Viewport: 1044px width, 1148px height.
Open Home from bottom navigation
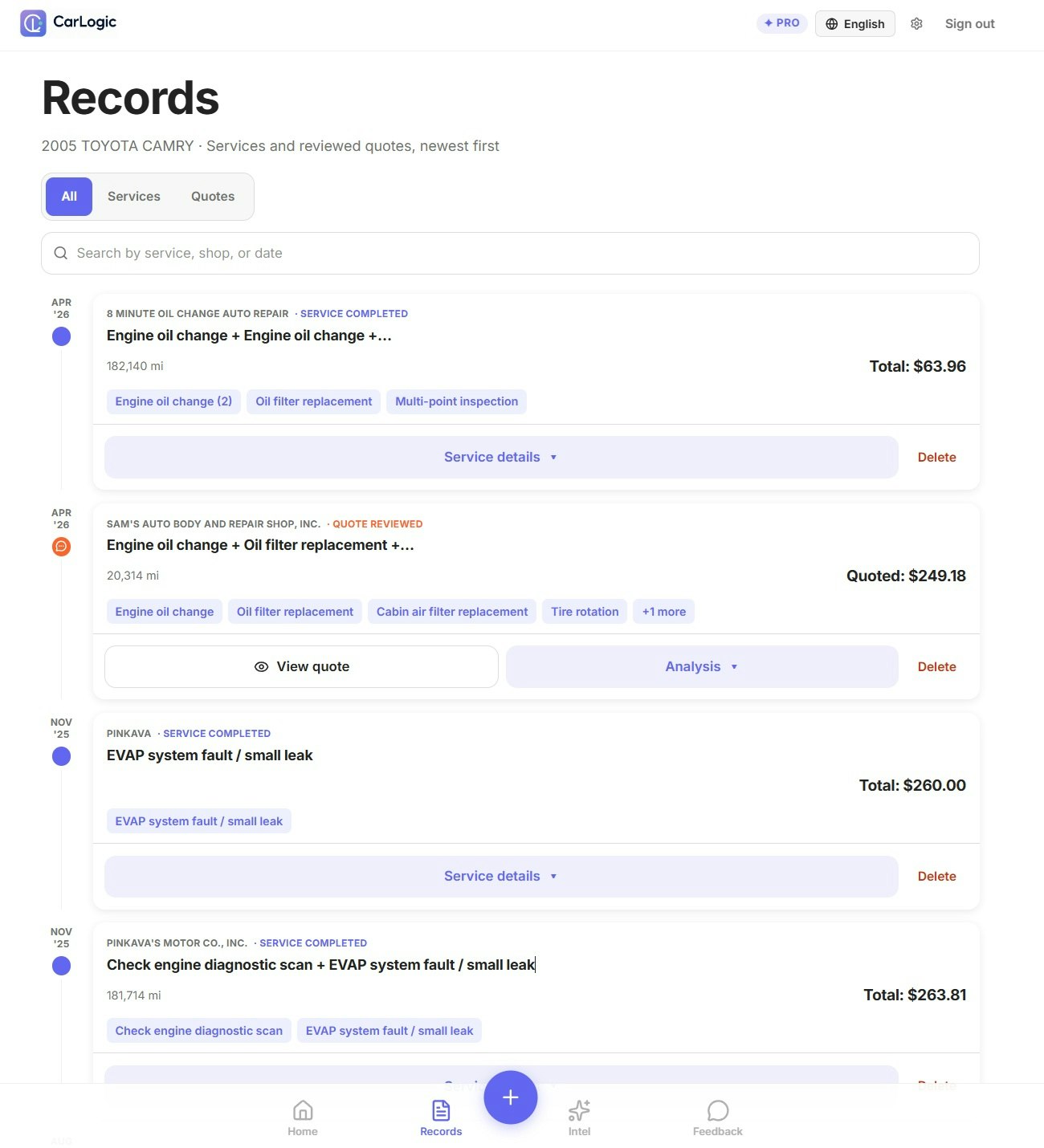tap(303, 1118)
